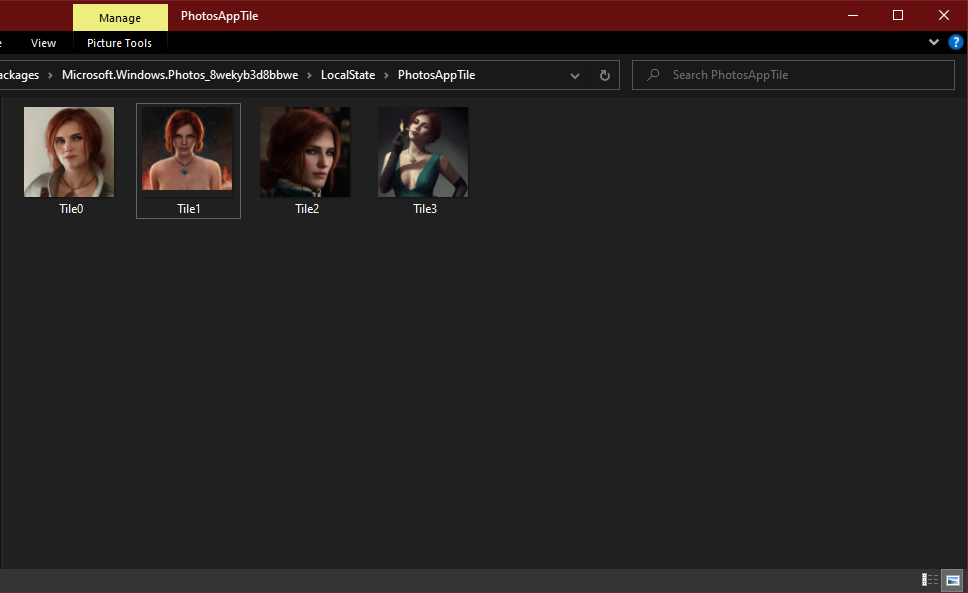Click the Search PhotosAppTile field
968x593 pixels.
coord(793,75)
